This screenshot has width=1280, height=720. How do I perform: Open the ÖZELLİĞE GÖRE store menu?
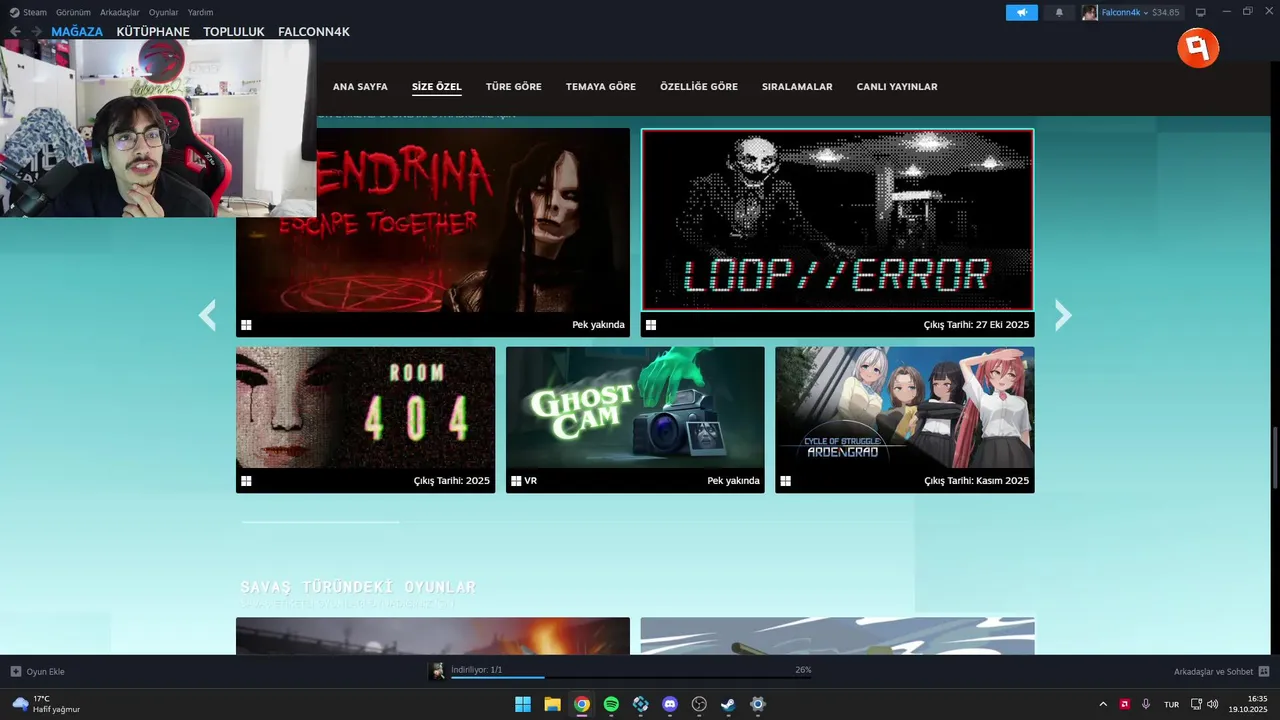click(x=699, y=87)
